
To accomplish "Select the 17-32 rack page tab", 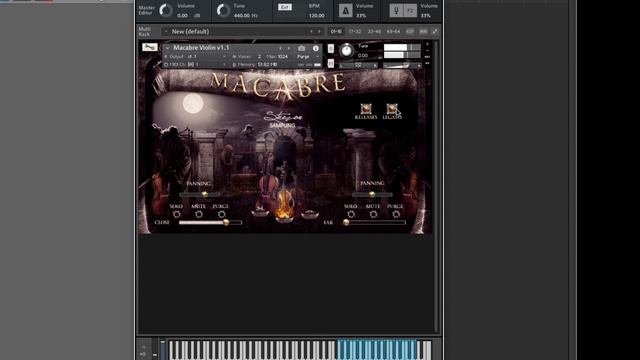I will tap(355, 31).
